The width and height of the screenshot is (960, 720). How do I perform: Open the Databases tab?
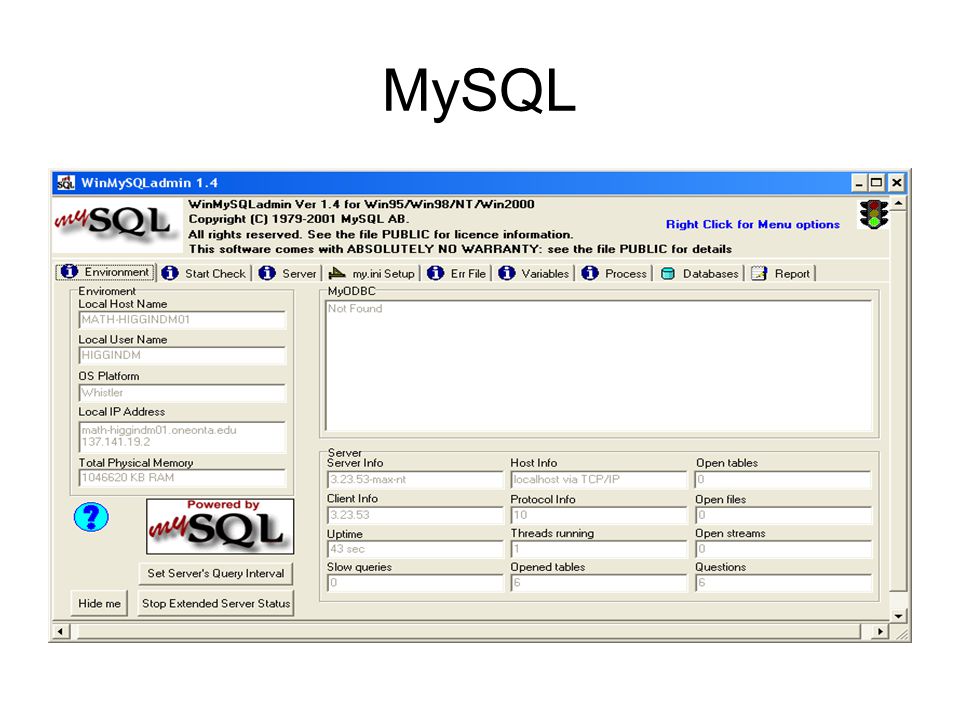pyautogui.click(x=700, y=273)
